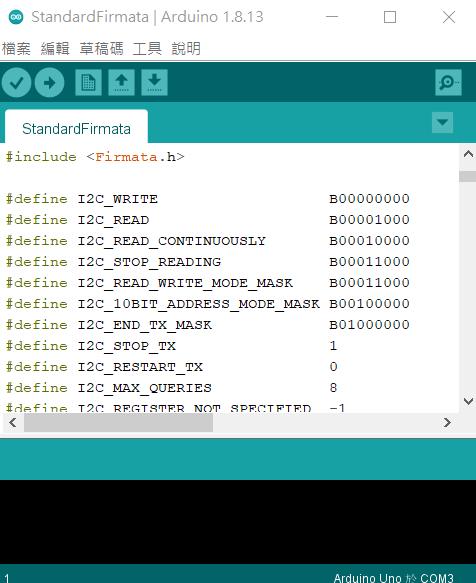Image resolution: width=476 pixels, height=583 pixels.
Task: Click the Verify sketch checkmark button
Action: click(16, 83)
